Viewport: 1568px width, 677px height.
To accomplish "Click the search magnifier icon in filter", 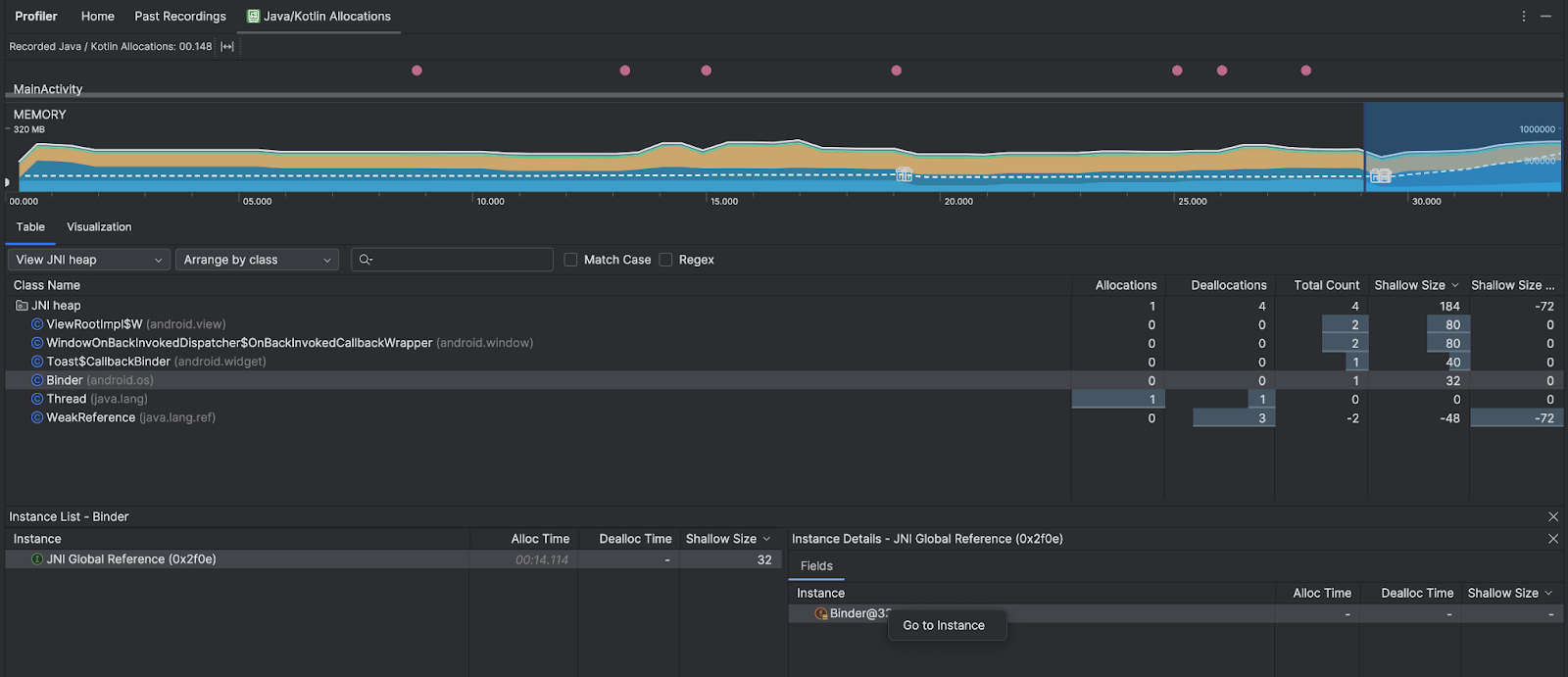I will click(x=366, y=260).
